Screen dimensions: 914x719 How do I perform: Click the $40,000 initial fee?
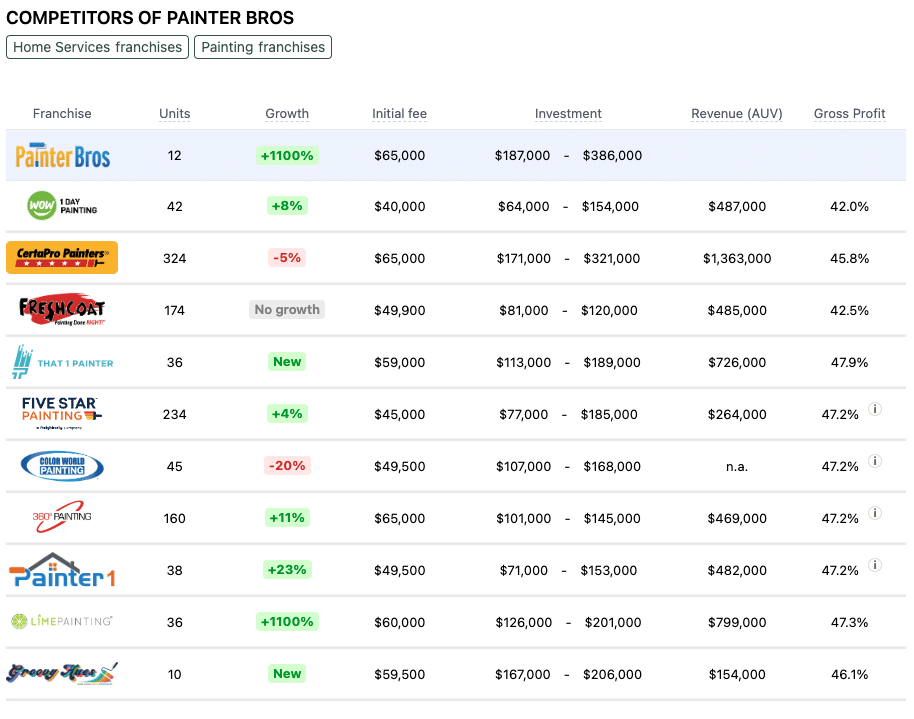[x=399, y=206]
